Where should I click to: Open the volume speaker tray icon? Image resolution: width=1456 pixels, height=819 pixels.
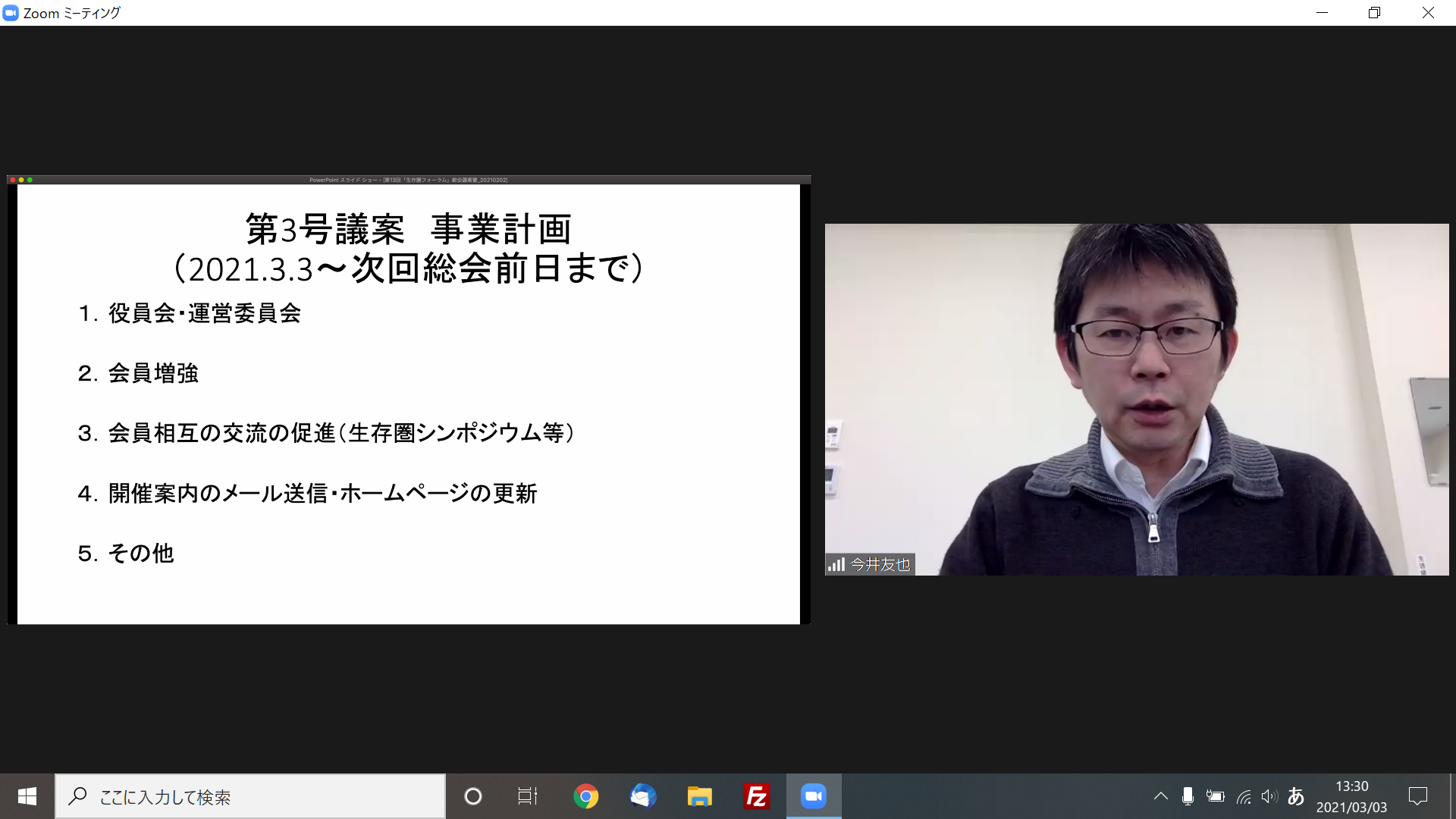1269,796
